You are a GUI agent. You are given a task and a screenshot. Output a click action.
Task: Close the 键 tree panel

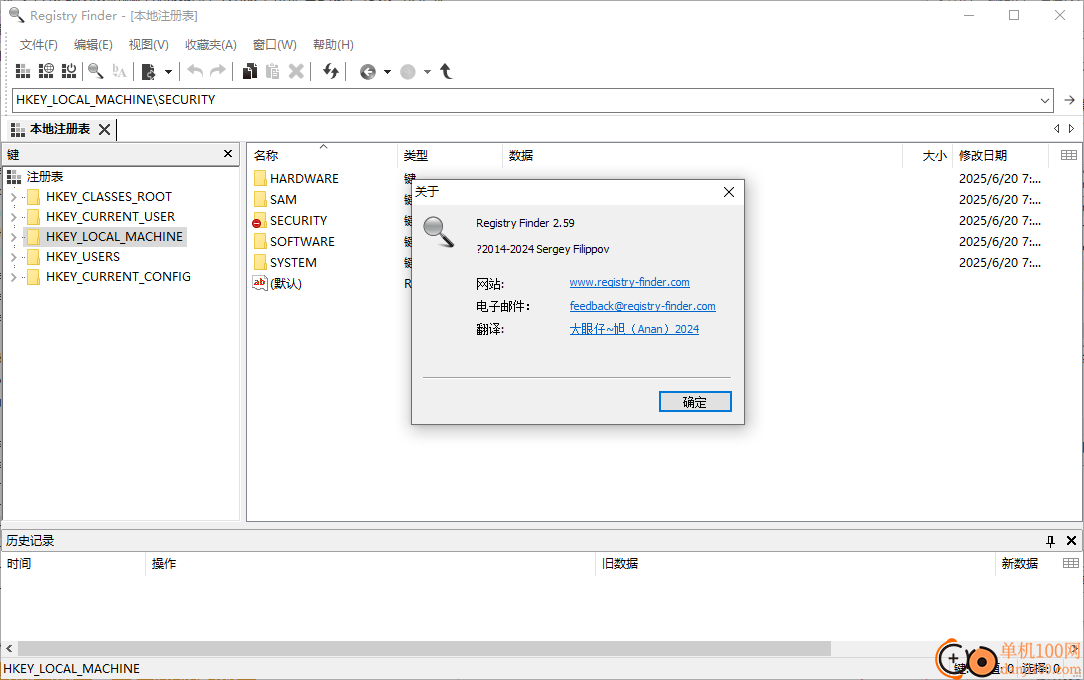(x=228, y=154)
